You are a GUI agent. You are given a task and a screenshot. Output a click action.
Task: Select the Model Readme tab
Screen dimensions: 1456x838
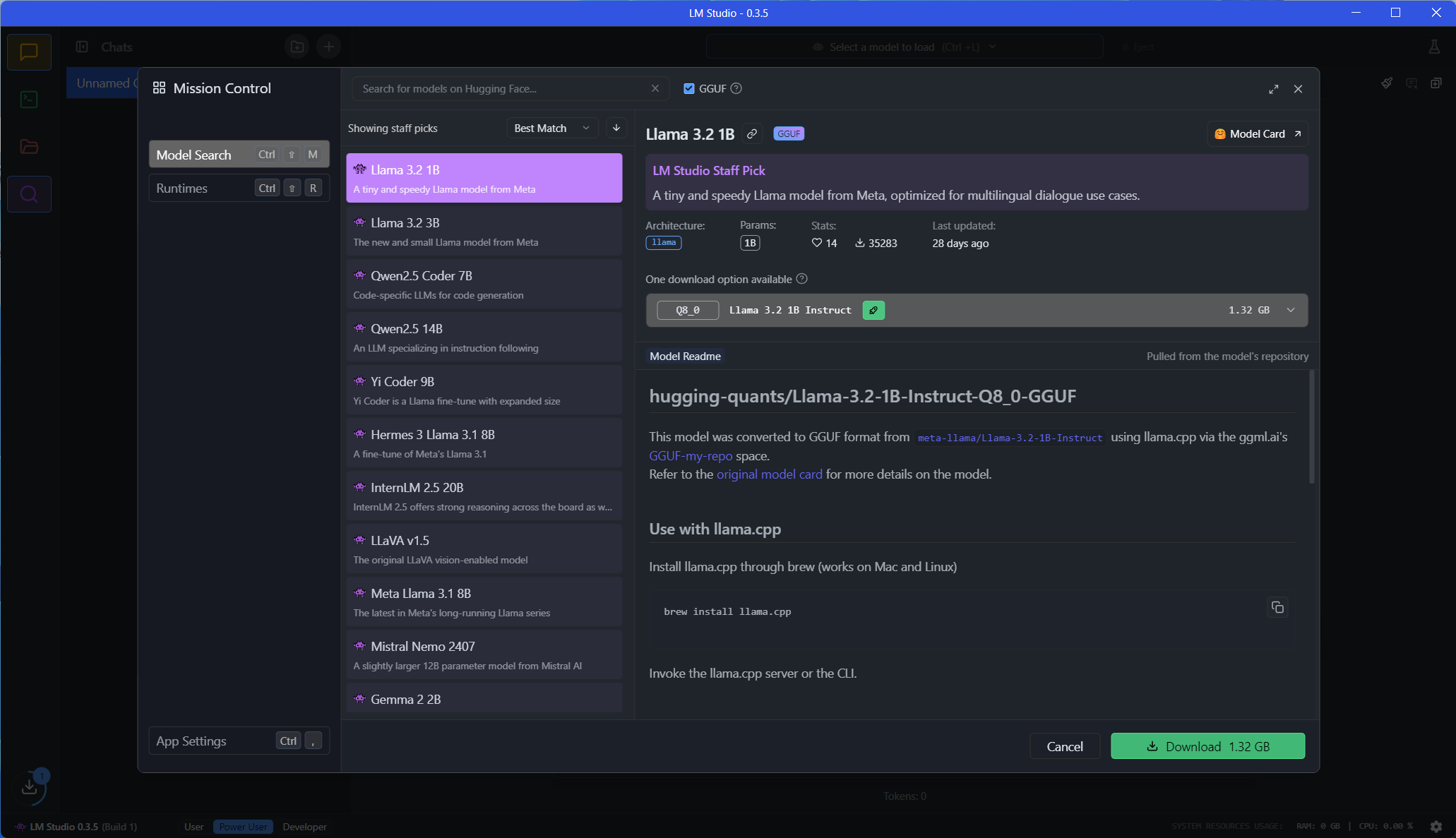(x=685, y=357)
